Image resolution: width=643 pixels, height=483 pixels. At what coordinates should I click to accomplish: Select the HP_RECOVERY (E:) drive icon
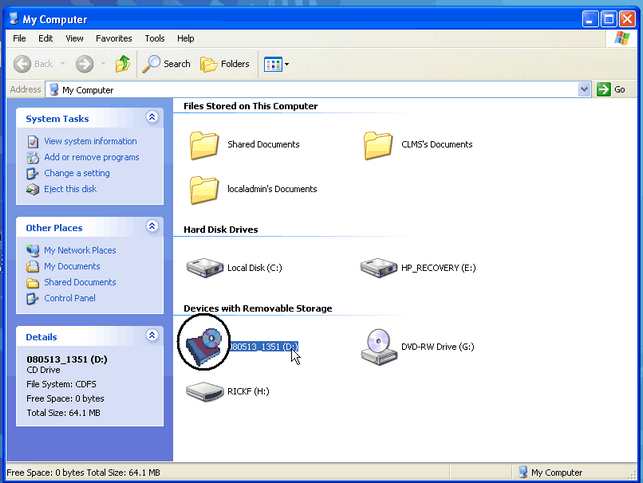pyautogui.click(x=378, y=267)
